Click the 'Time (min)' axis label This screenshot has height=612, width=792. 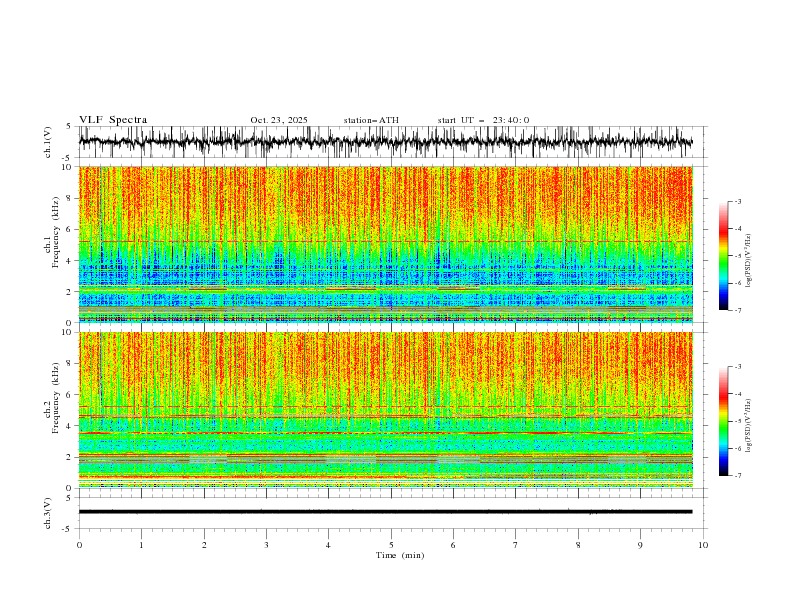(400, 555)
